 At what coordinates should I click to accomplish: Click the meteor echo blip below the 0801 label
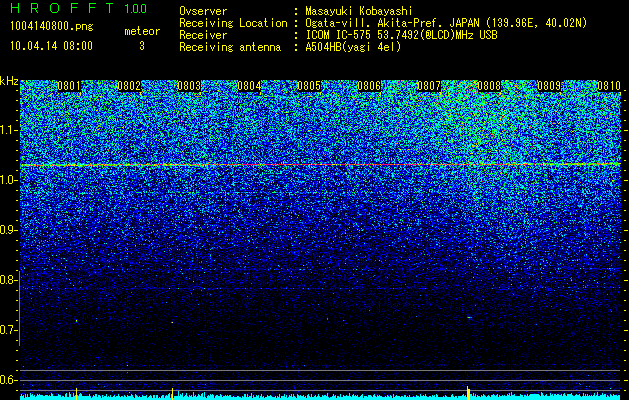click(x=76, y=321)
